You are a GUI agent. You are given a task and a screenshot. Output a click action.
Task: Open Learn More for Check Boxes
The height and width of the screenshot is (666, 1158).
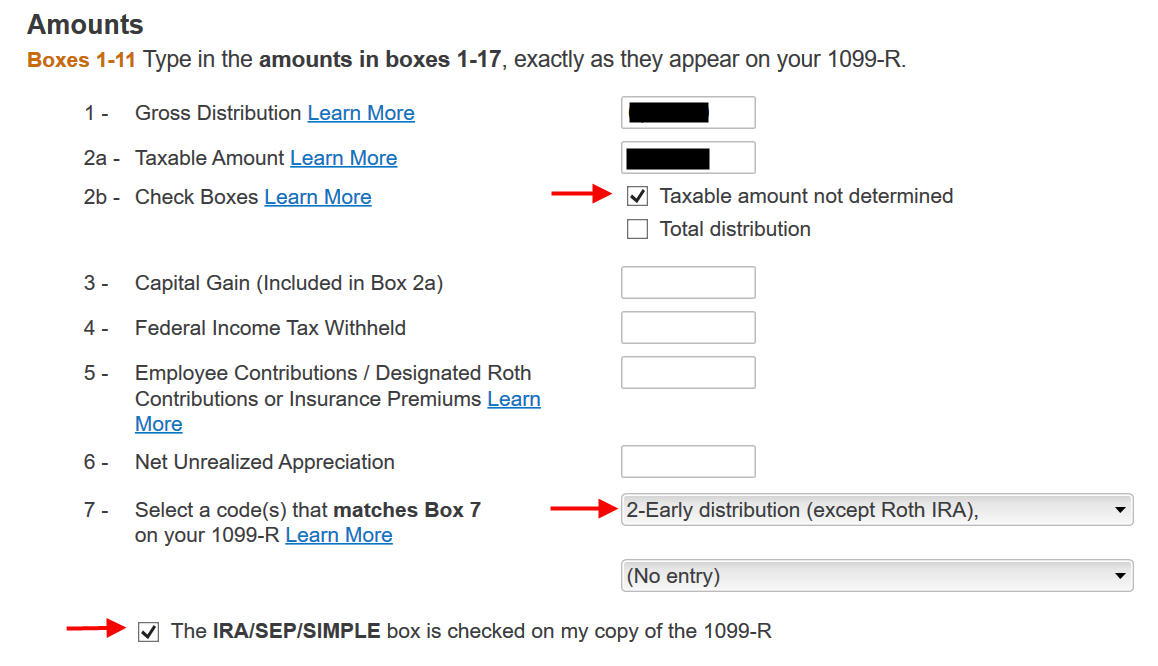pyautogui.click(x=318, y=196)
